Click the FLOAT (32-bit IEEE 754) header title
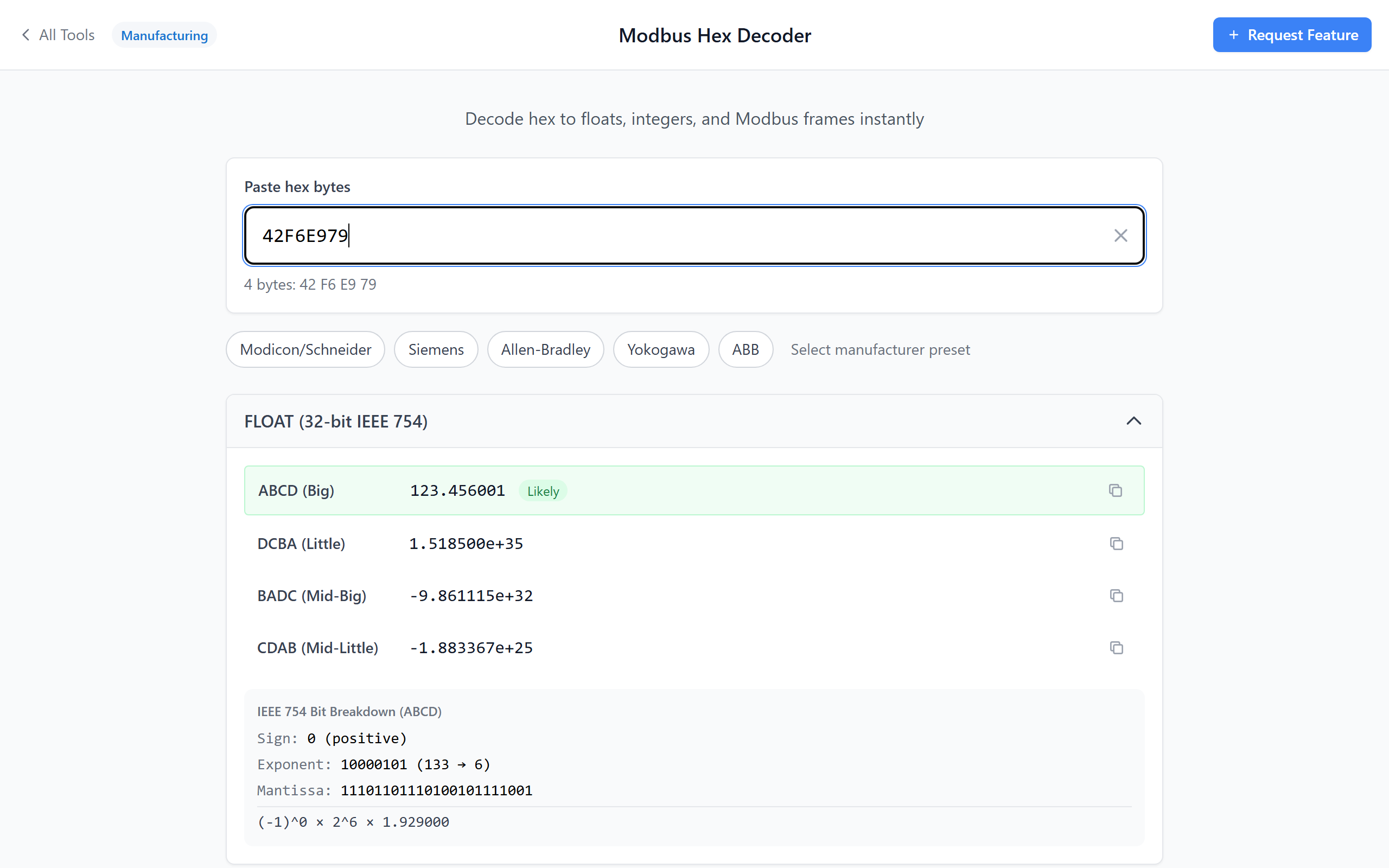 (x=336, y=422)
